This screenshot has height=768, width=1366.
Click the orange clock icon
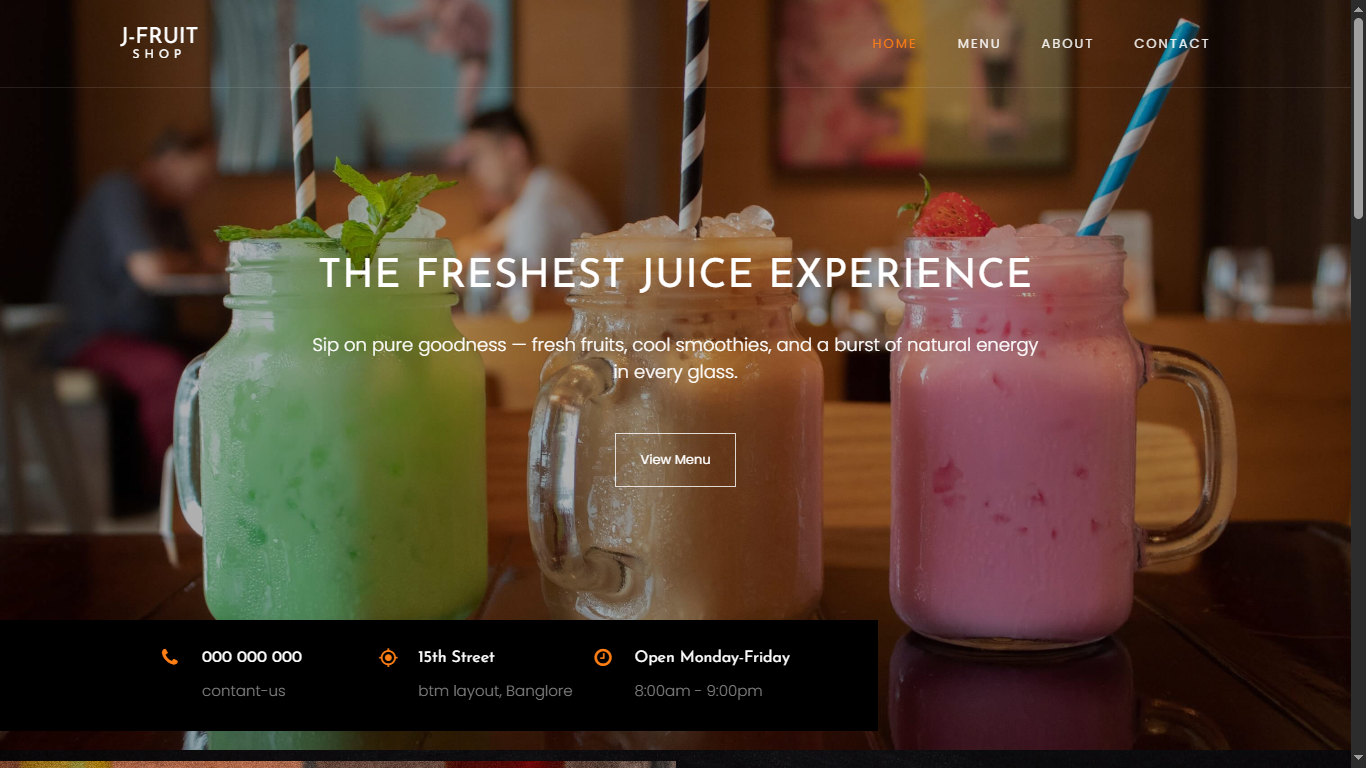tap(603, 657)
